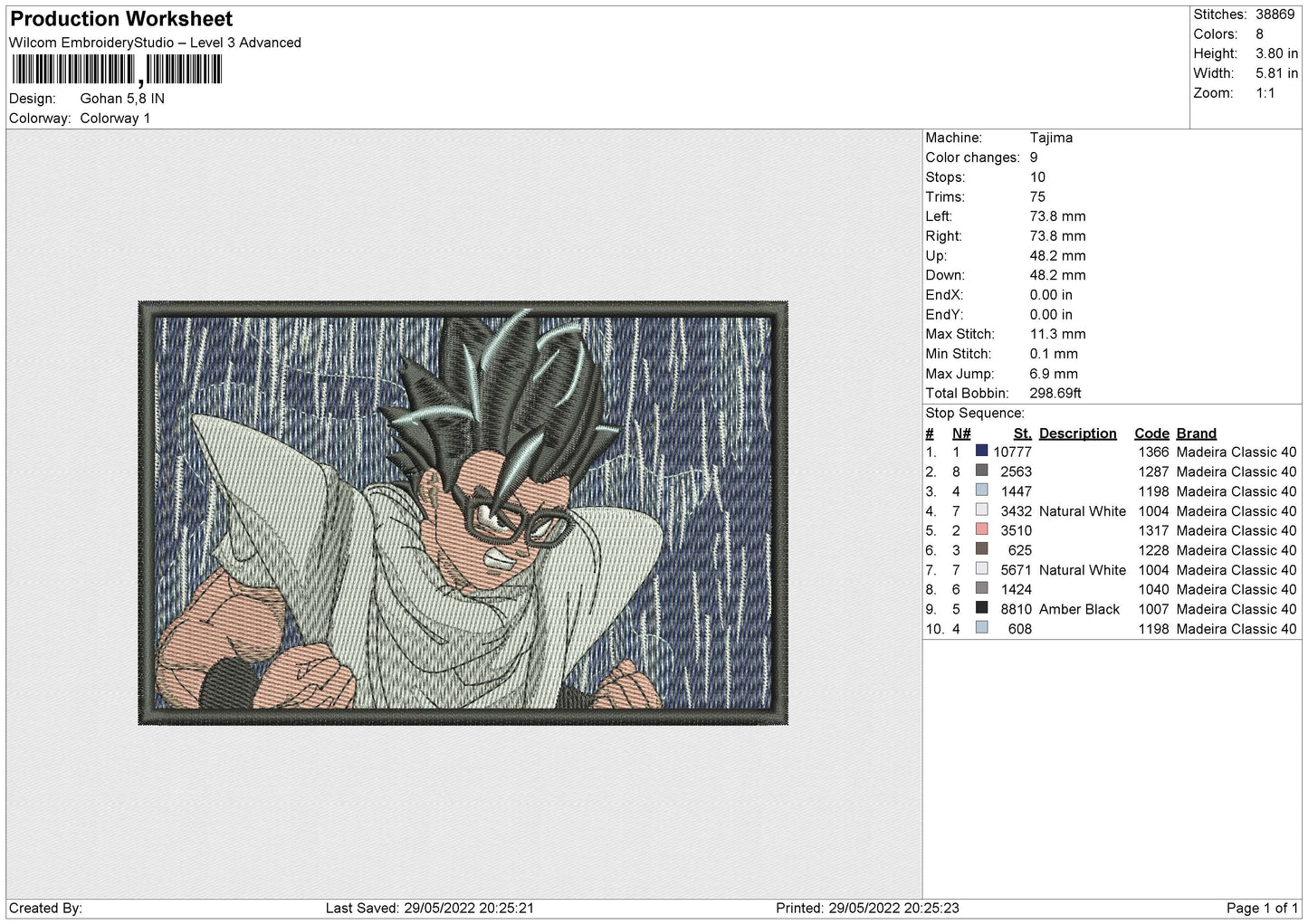Click the design name 'Gohan 5,8 IN'
This screenshot has width=1308, height=924.
[x=122, y=99]
